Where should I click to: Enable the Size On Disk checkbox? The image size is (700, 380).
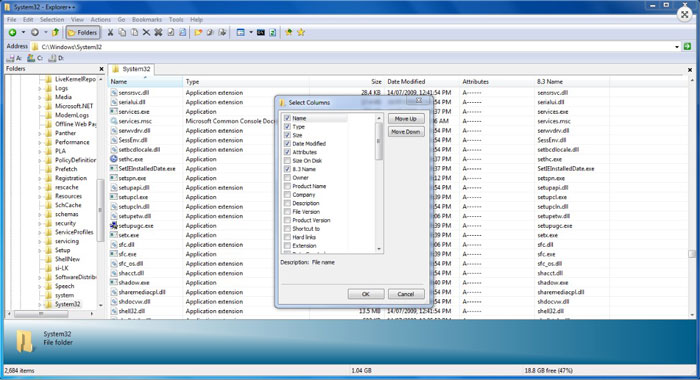[287, 161]
